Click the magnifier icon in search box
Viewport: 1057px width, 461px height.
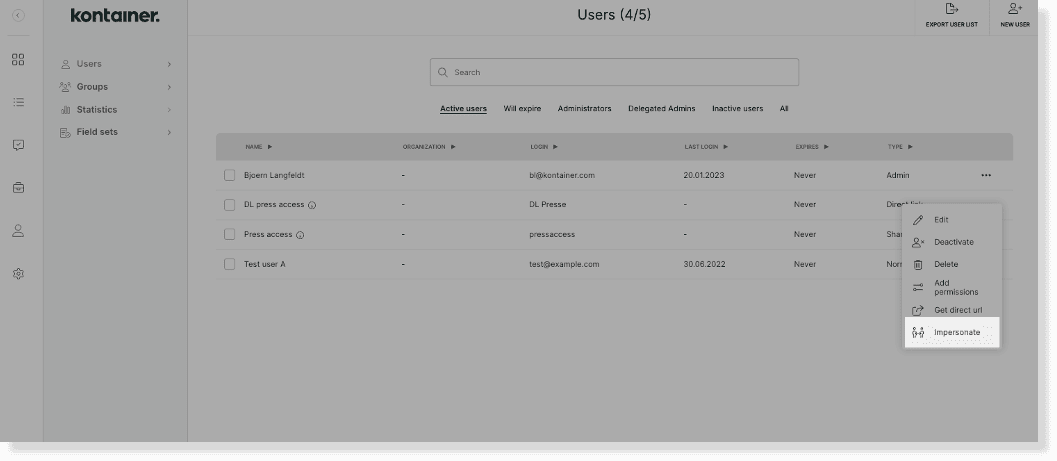pos(443,72)
